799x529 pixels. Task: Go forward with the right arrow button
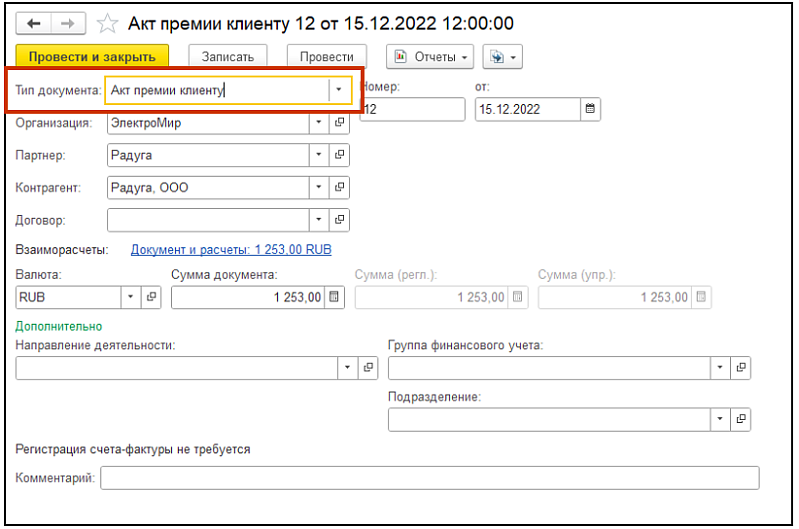coord(68,23)
